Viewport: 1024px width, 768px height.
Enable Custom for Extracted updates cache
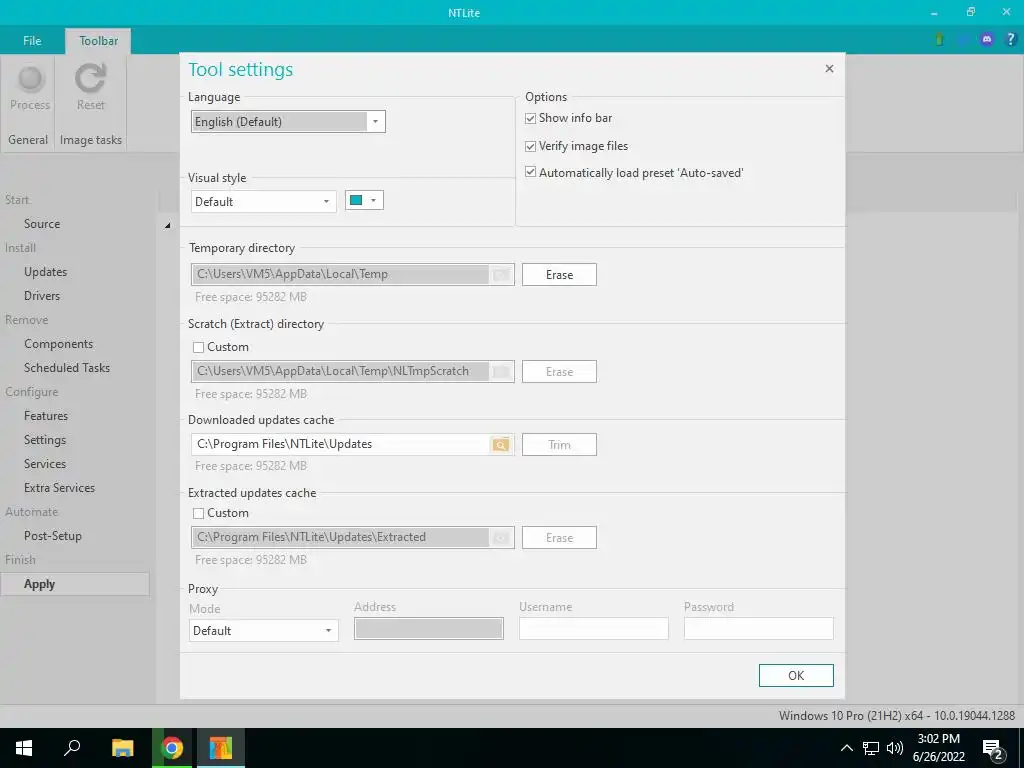(199, 513)
